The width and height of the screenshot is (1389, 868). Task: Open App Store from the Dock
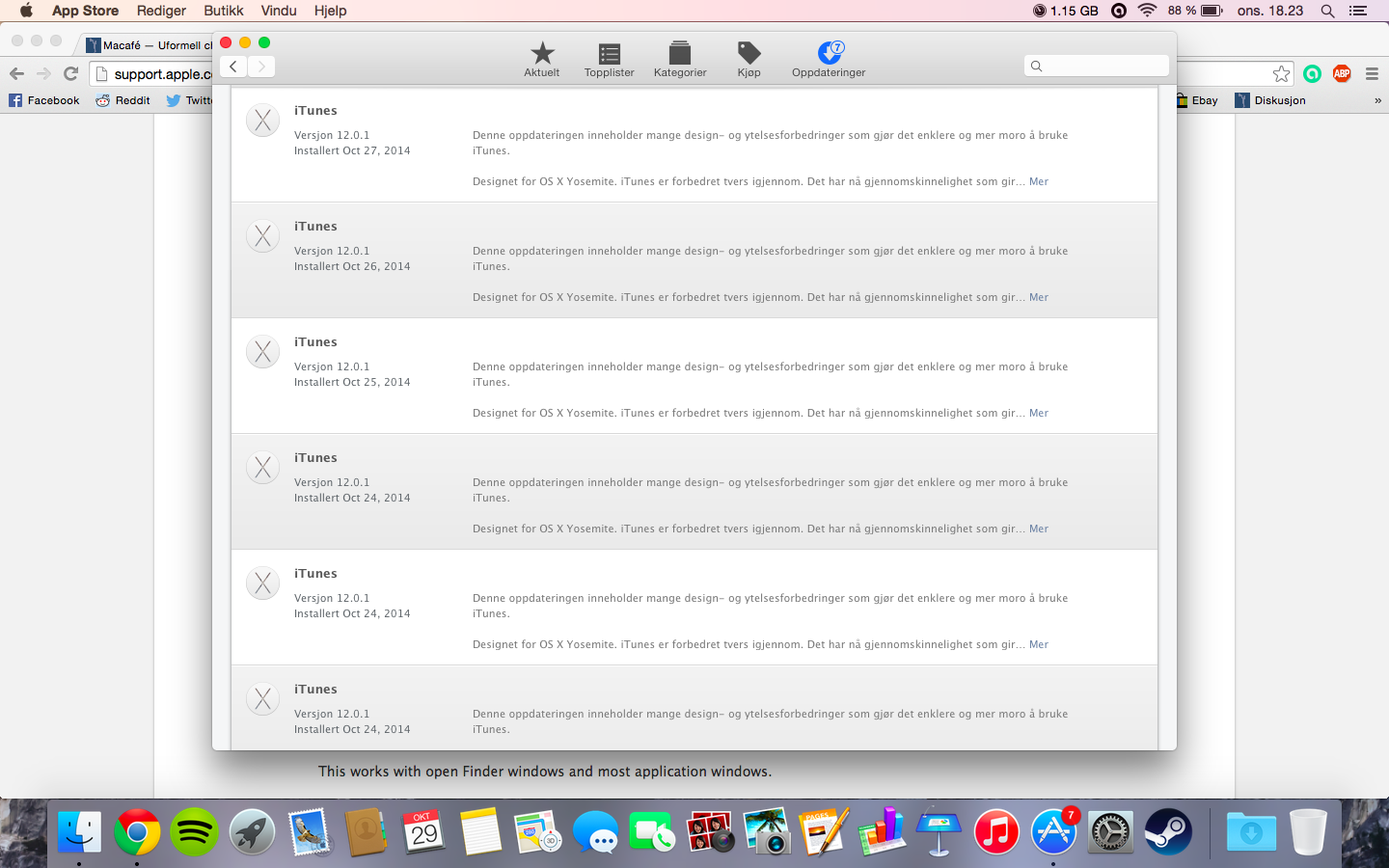(x=1053, y=831)
